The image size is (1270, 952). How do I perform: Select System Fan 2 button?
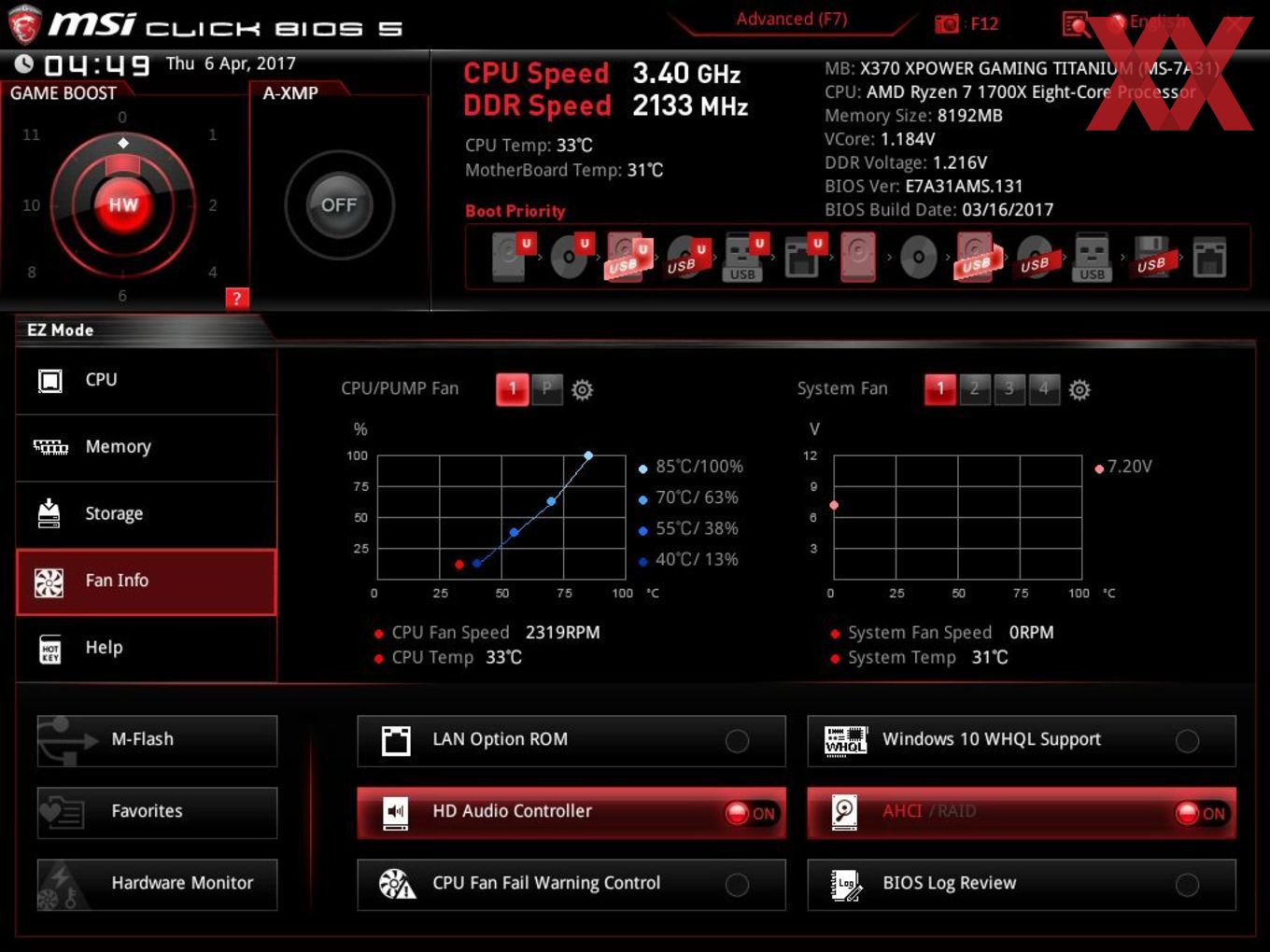pyautogui.click(x=975, y=389)
